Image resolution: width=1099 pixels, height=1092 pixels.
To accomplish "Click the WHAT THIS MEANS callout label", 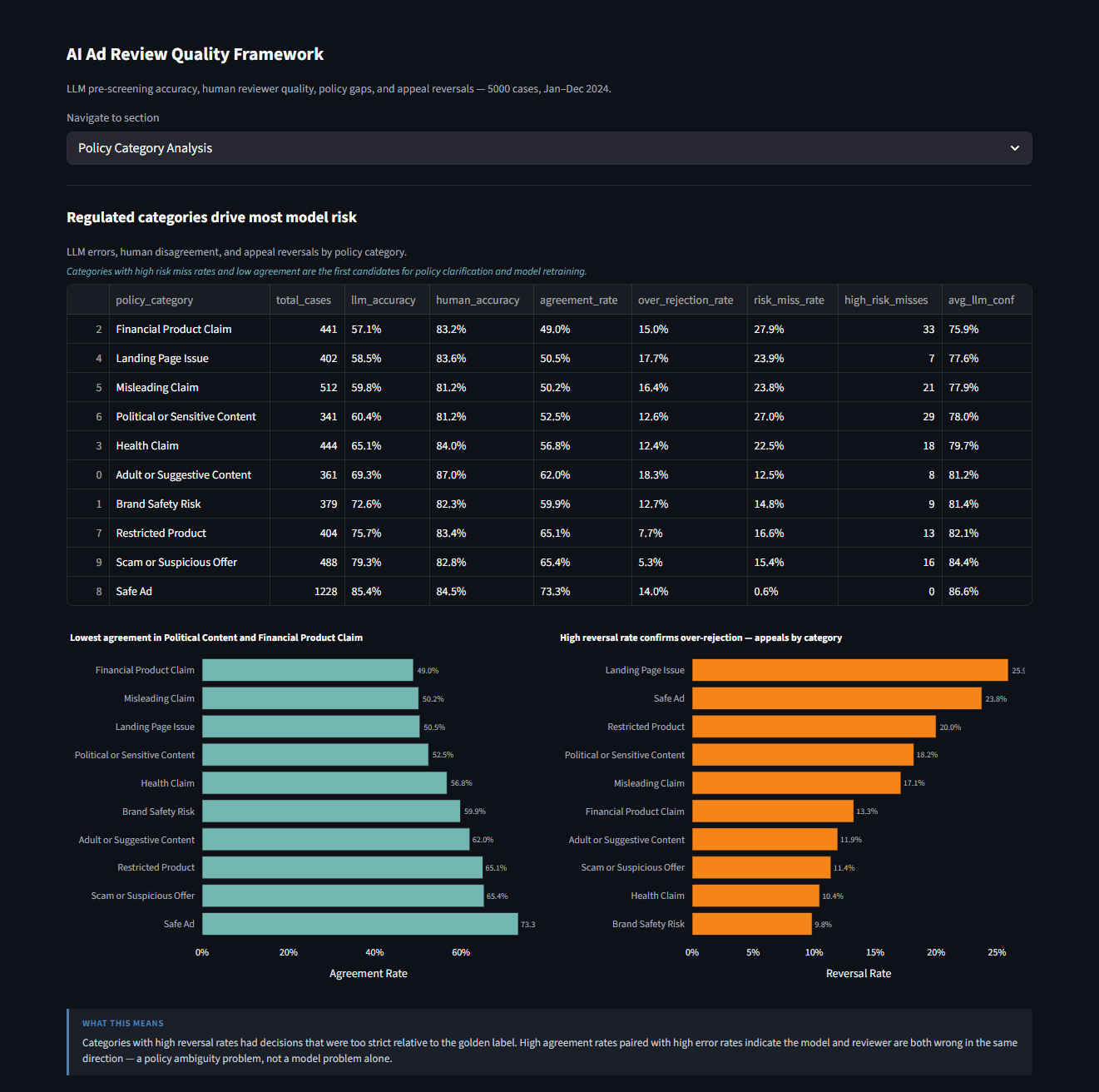I will [x=123, y=1024].
